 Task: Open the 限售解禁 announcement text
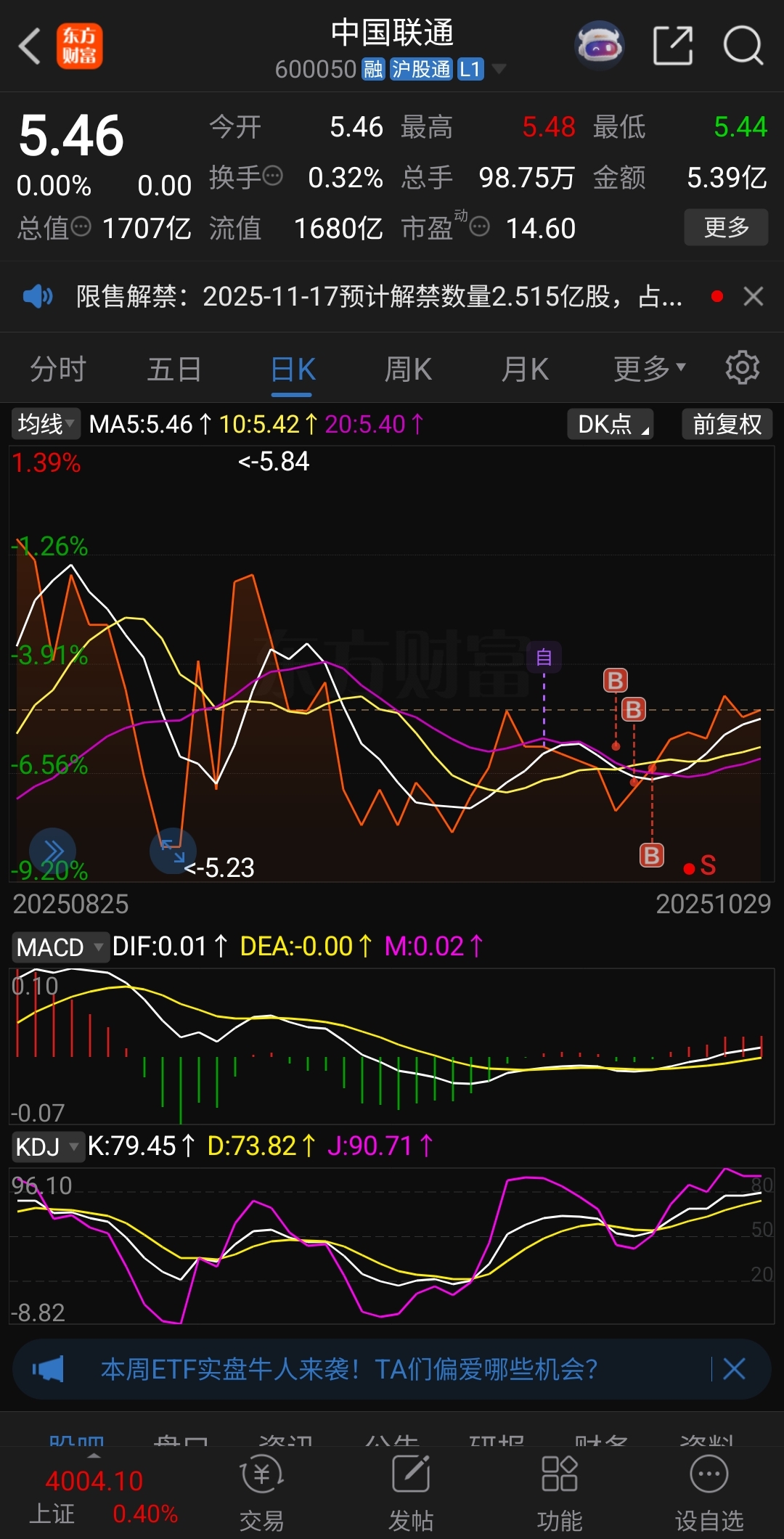tap(379, 296)
